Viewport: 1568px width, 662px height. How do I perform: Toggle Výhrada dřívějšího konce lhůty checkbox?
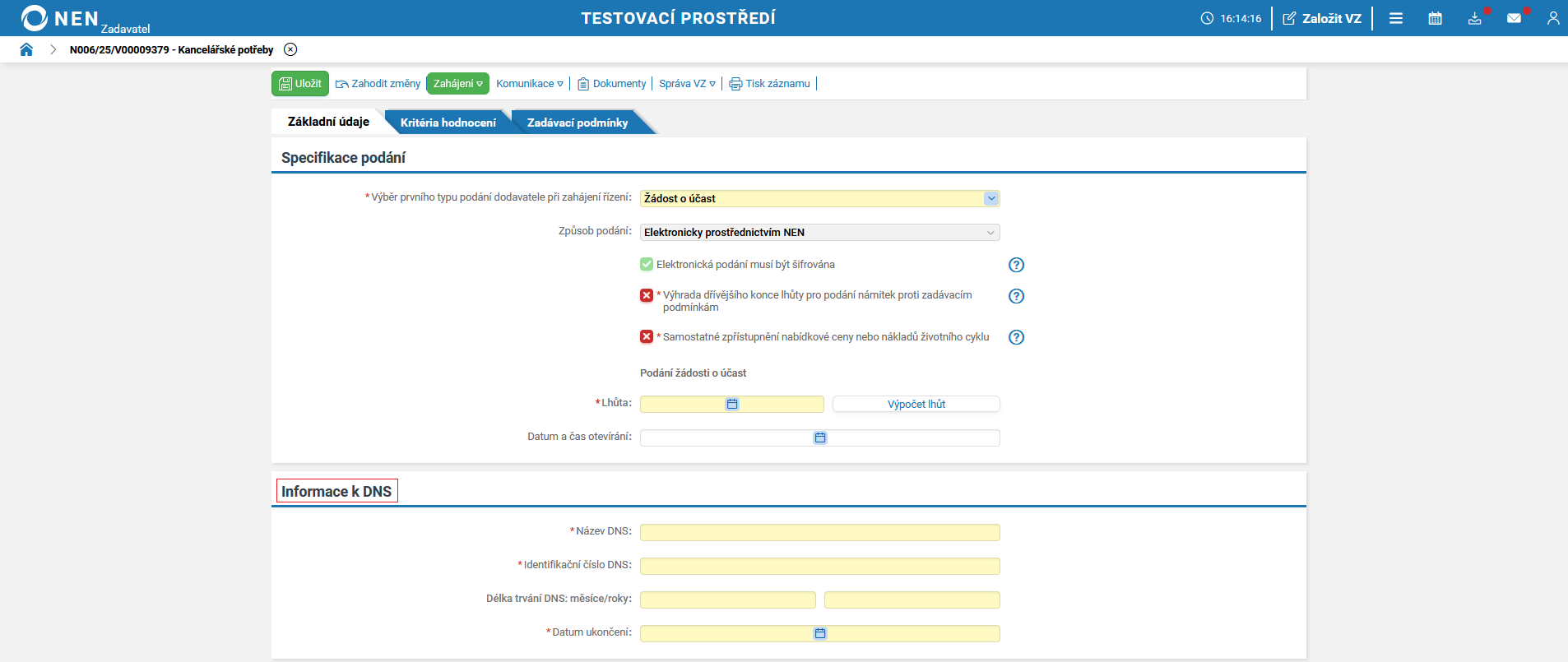pos(647,295)
